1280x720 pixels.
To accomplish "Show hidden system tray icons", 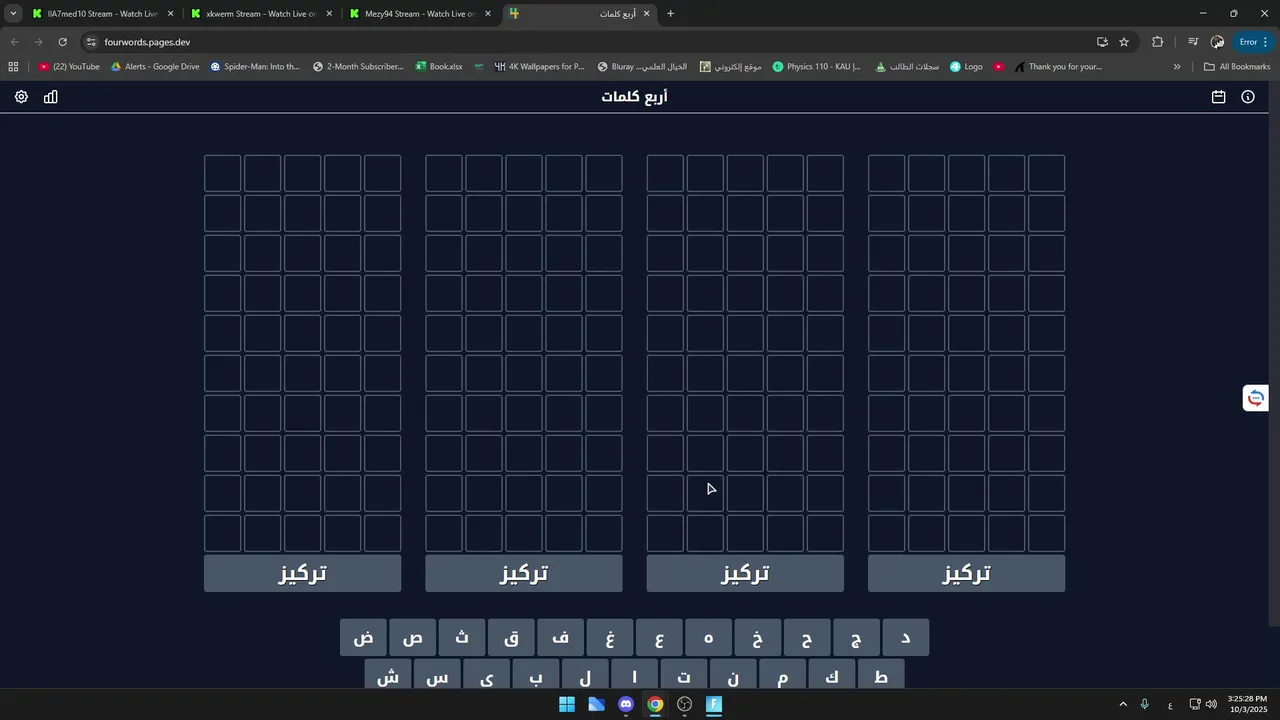I will [x=1123, y=704].
